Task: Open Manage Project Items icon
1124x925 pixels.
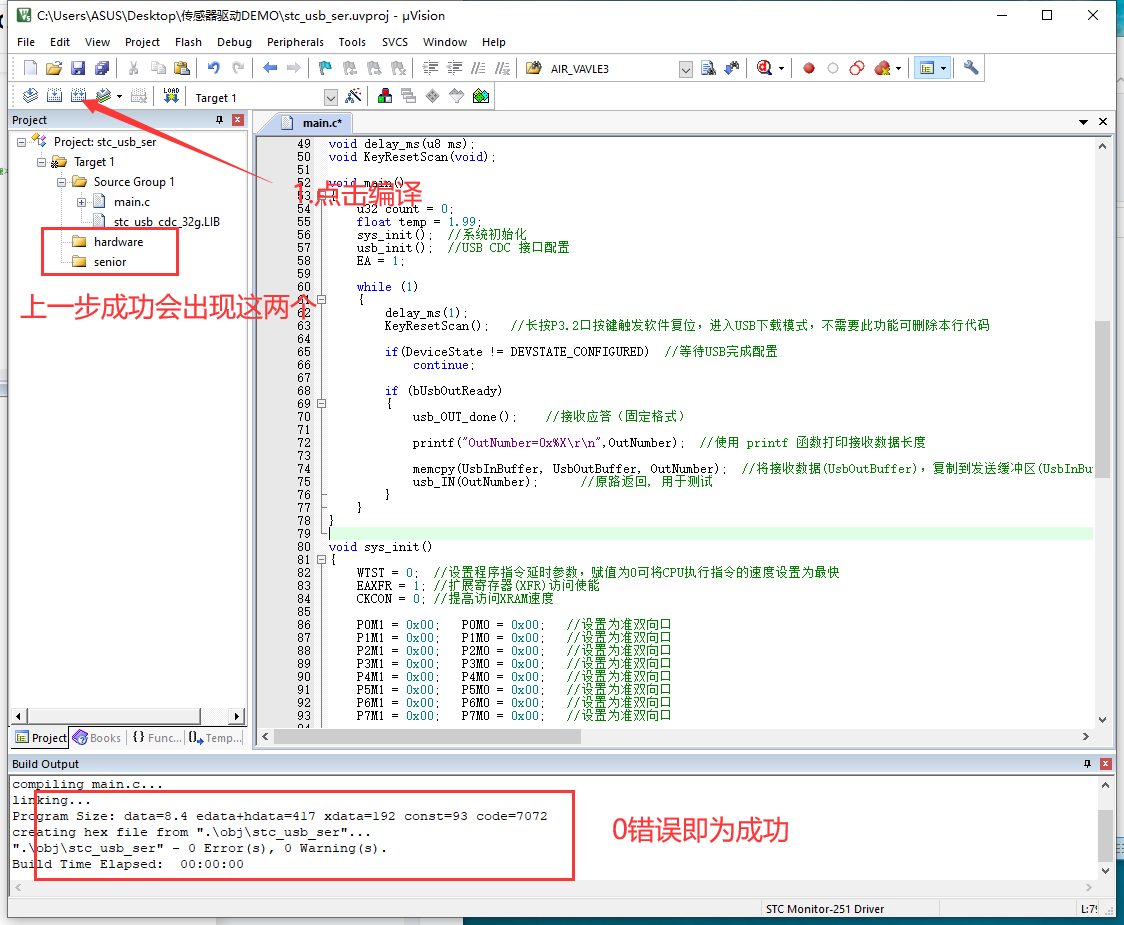Action: 385,95
